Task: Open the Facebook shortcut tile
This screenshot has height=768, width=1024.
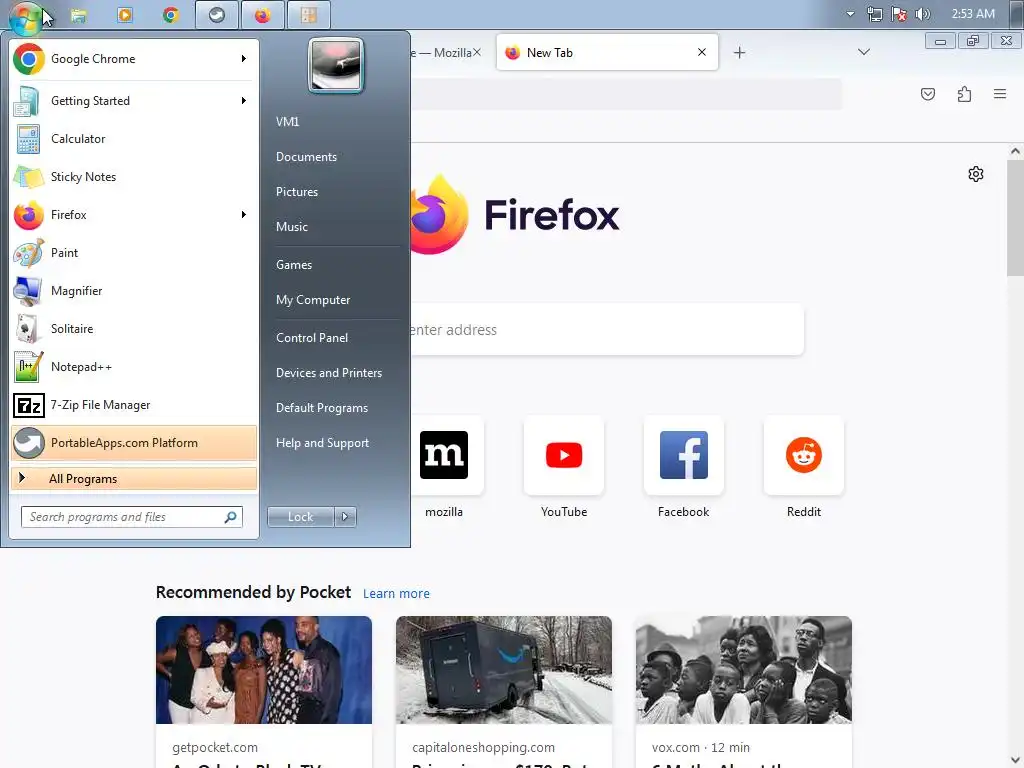Action: pos(684,455)
